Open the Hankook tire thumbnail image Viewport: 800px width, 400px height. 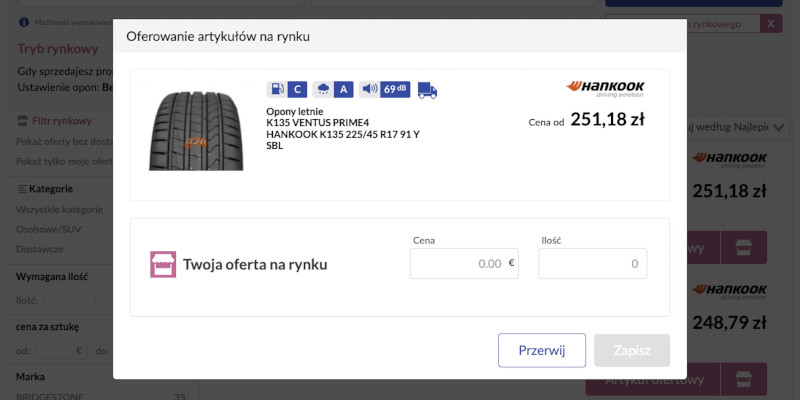pyautogui.click(x=196, y=131)
